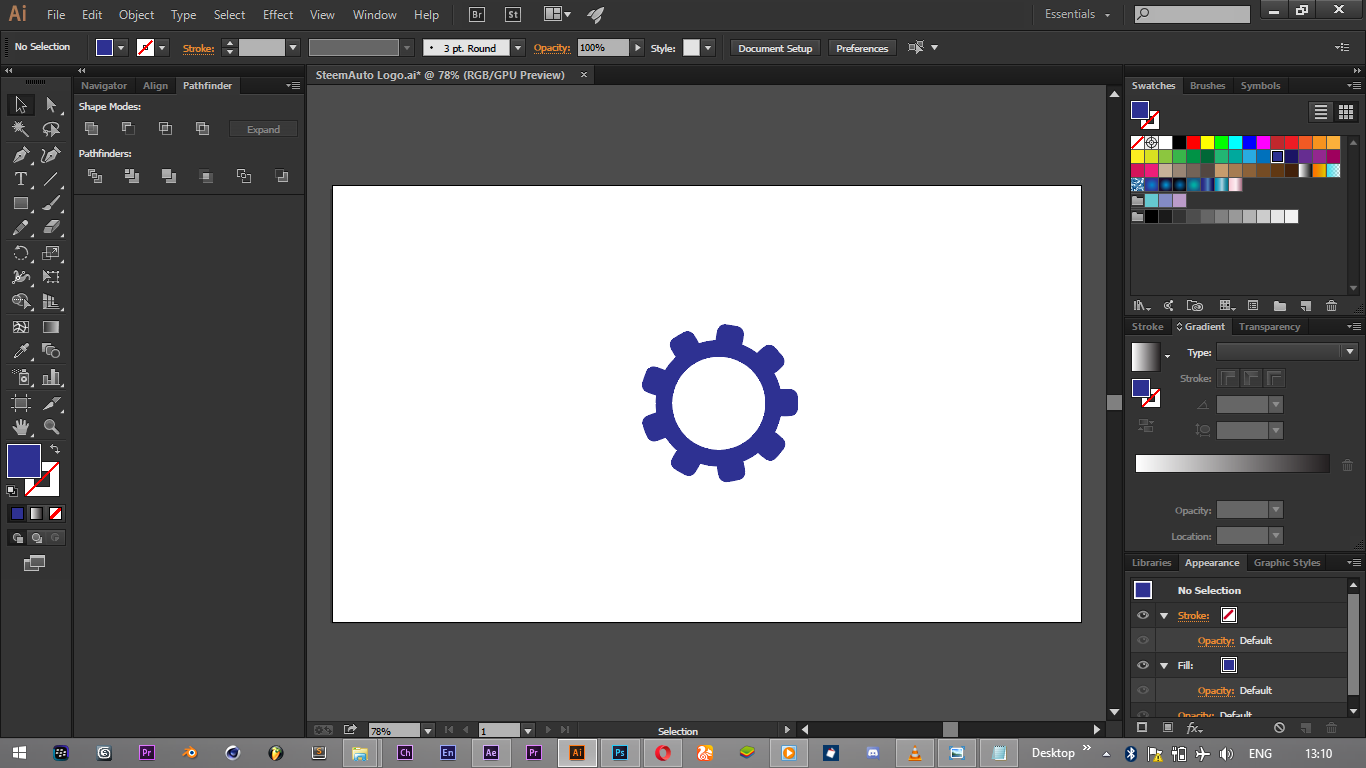Select the Zoom tool
1366x768 pixels.
pyautogui.click(x=51, y=427)
